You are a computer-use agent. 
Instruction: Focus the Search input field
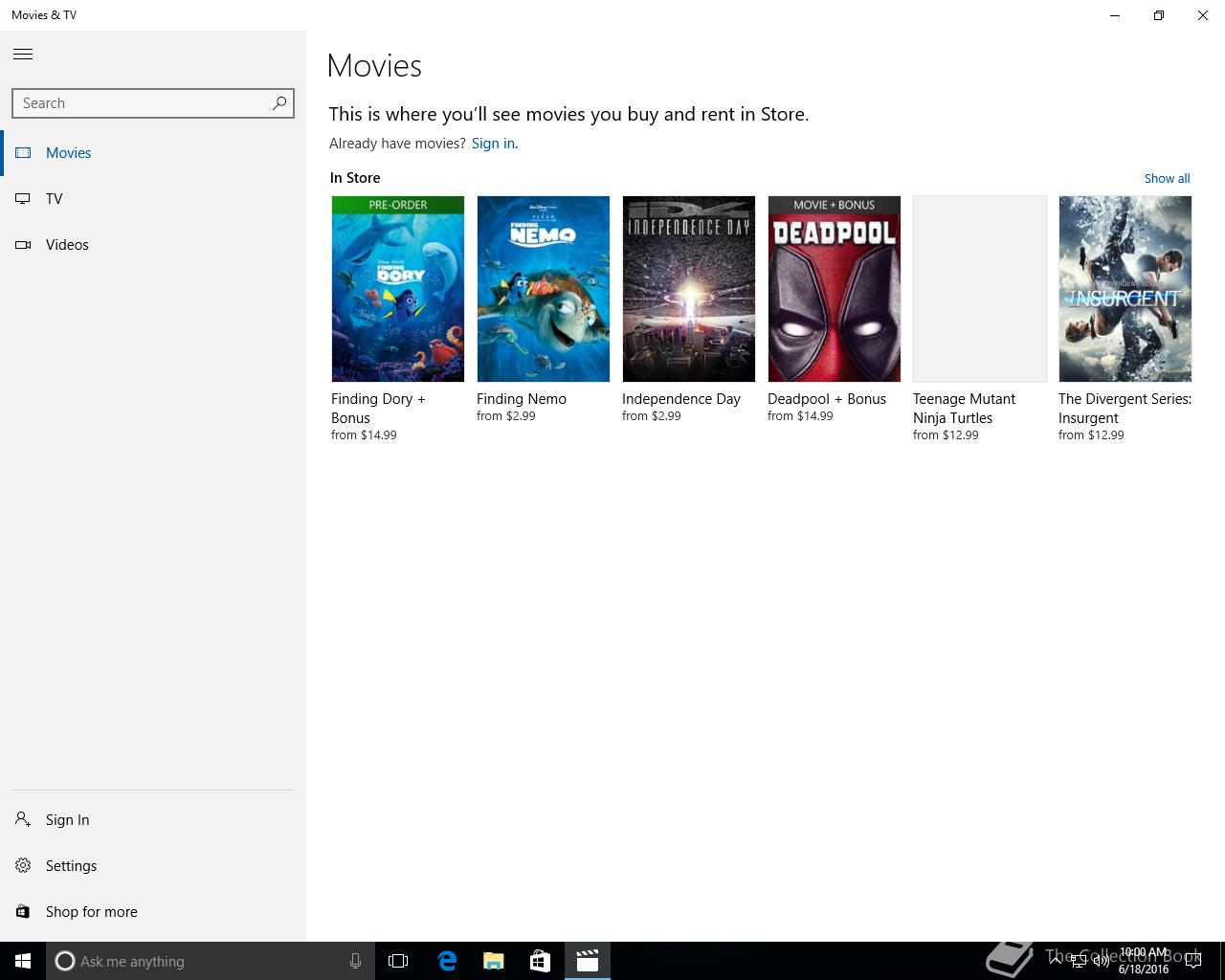click(153, 103)
